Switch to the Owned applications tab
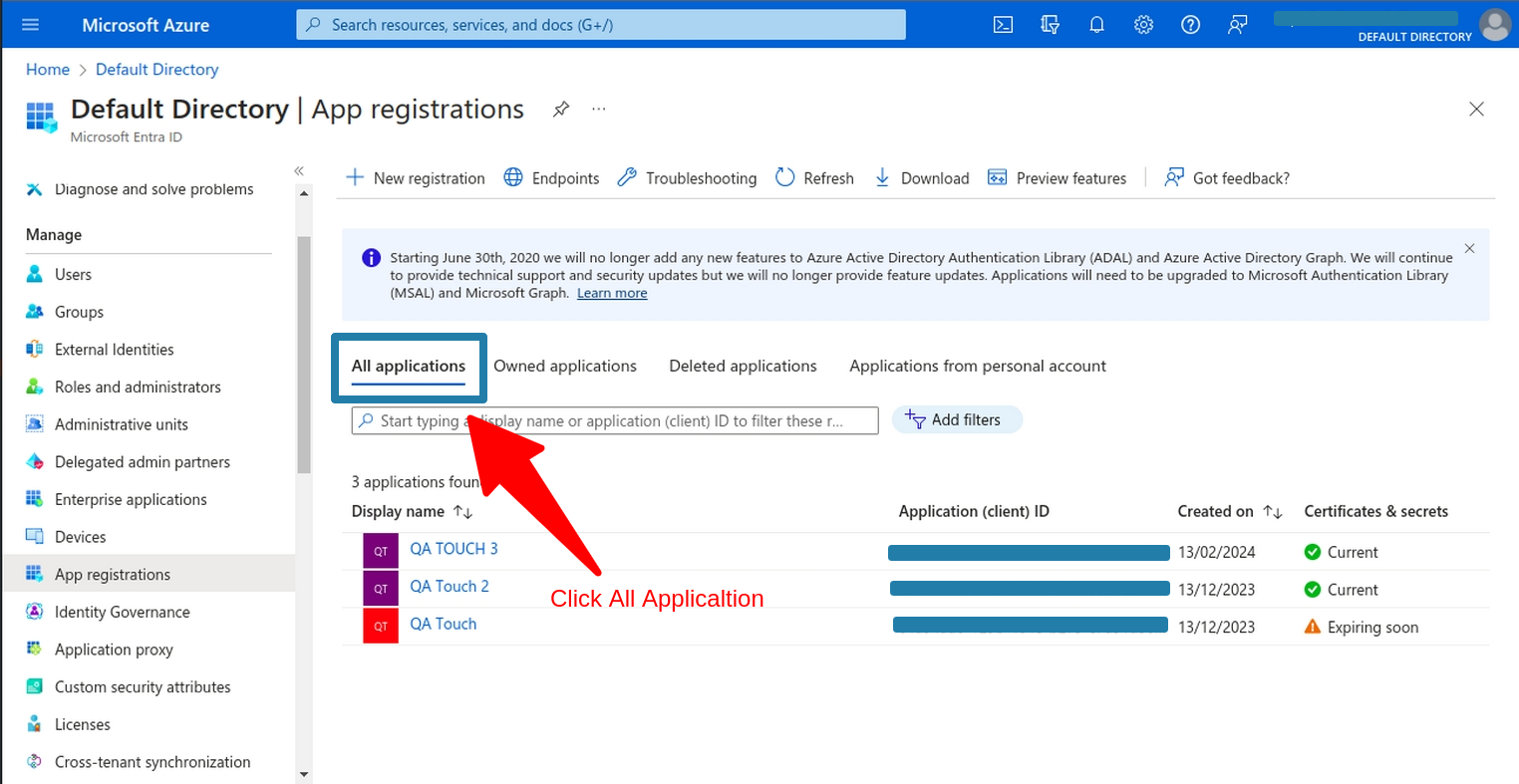This screenshot has height=784, width=1519. click(565, 366)
